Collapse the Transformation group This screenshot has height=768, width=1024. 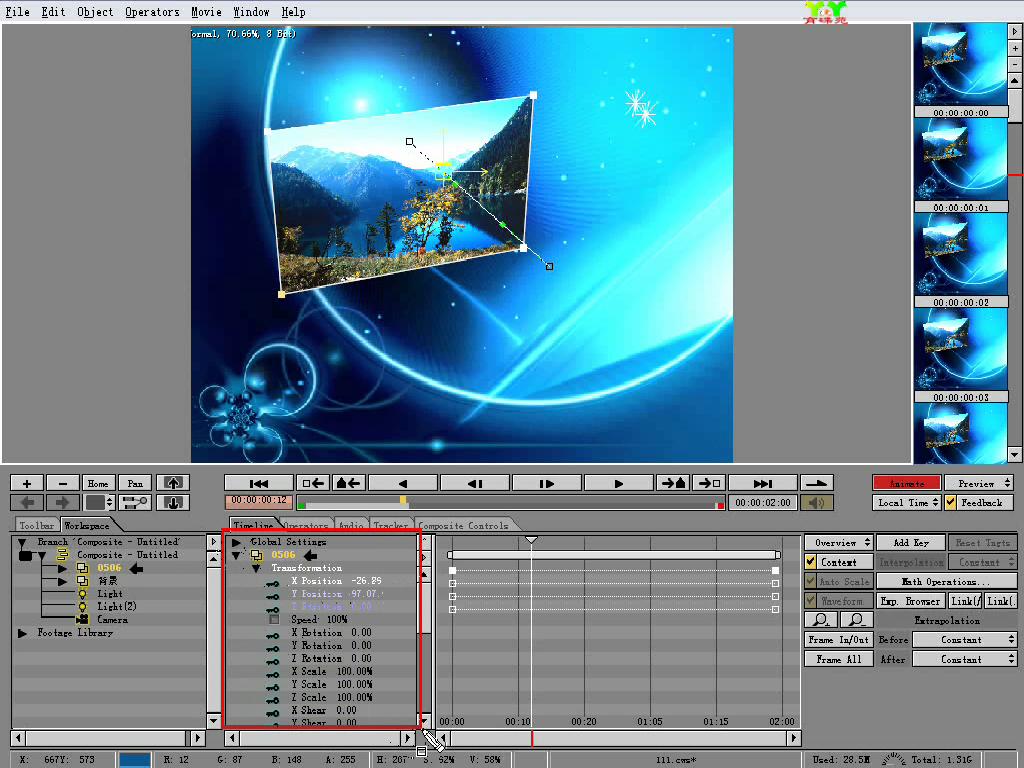click(x=257, y=568)
